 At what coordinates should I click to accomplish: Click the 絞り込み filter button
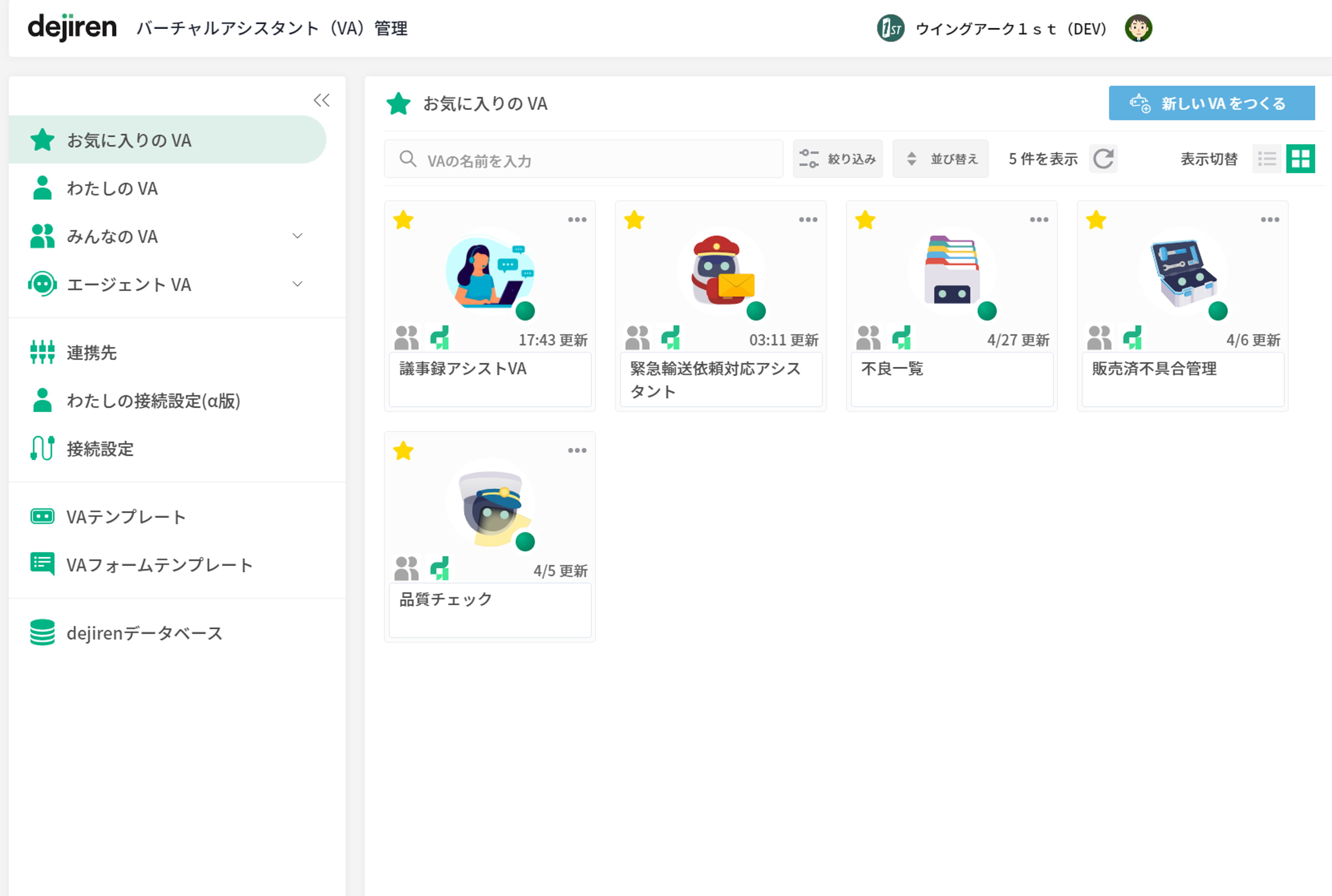pyautogui.click(x=838, y=159)
